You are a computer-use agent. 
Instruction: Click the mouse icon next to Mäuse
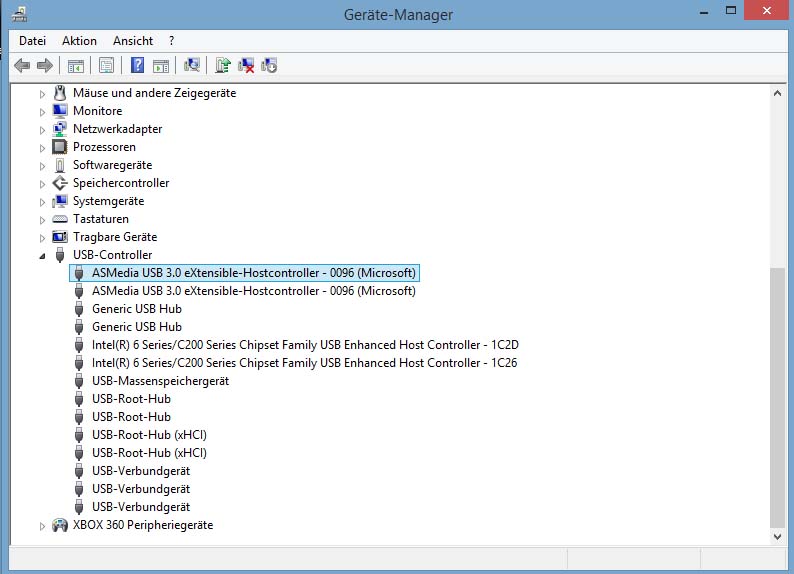tap(60, 93)
